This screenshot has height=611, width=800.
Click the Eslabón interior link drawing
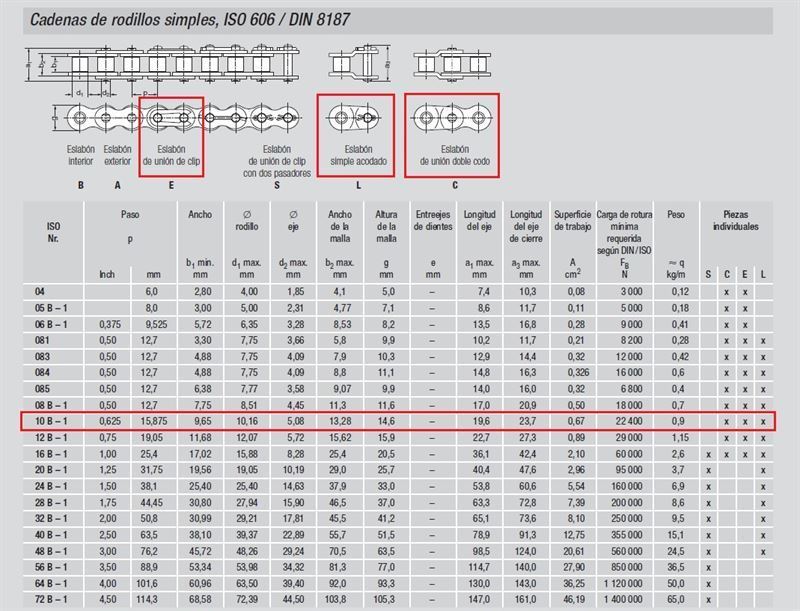(x=81, y=119)
